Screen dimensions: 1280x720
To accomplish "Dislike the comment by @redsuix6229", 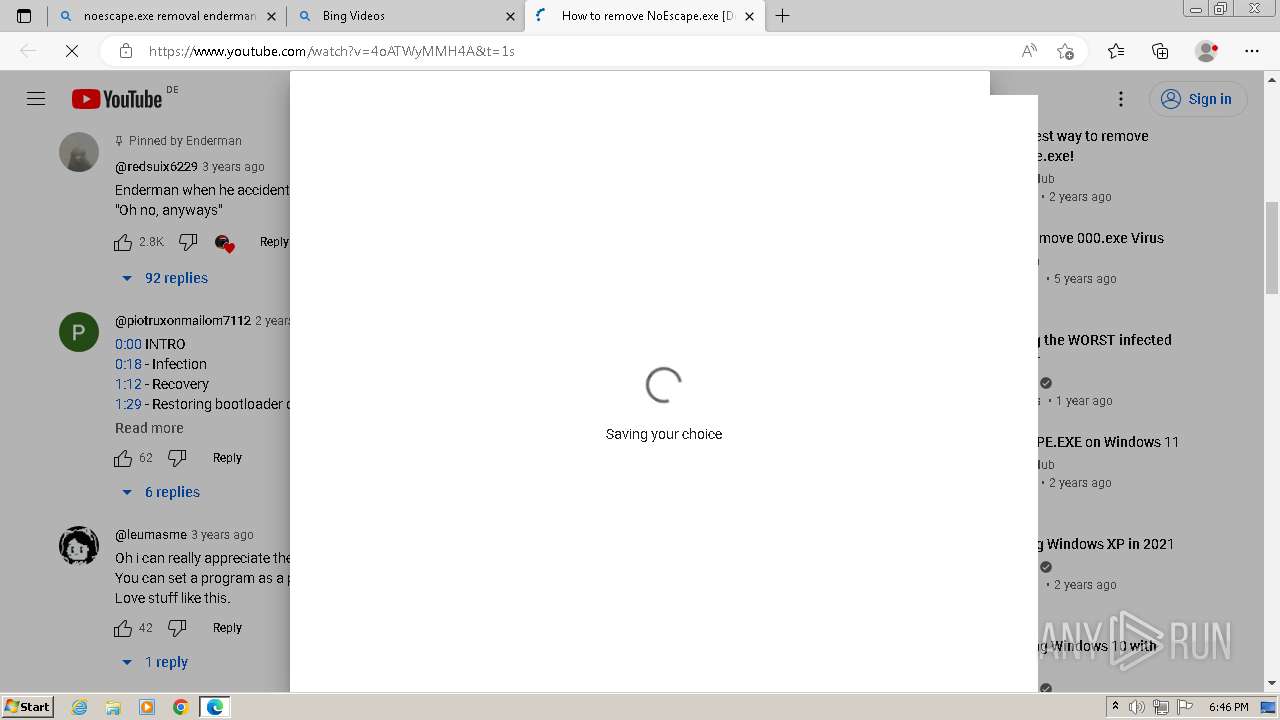I will click(187, 242).
